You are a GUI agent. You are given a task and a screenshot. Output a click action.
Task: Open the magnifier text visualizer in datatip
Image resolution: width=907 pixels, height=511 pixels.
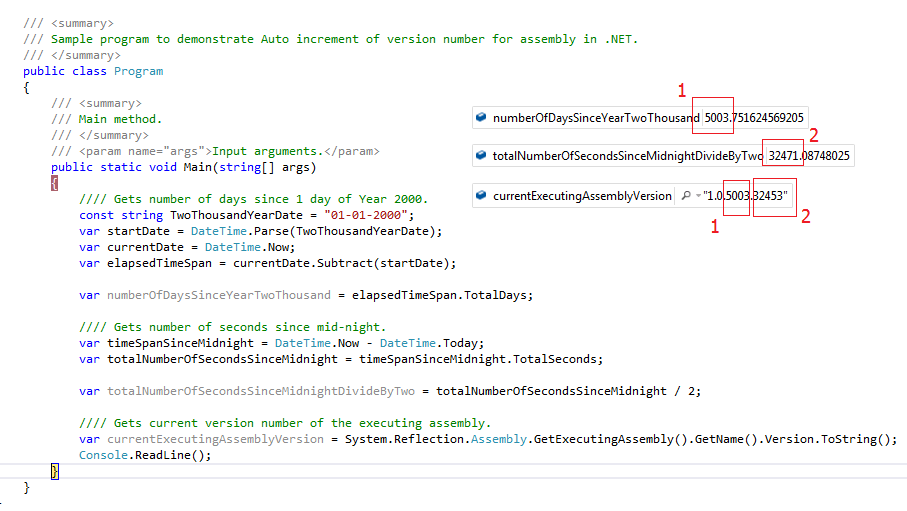tap(686, 196)
